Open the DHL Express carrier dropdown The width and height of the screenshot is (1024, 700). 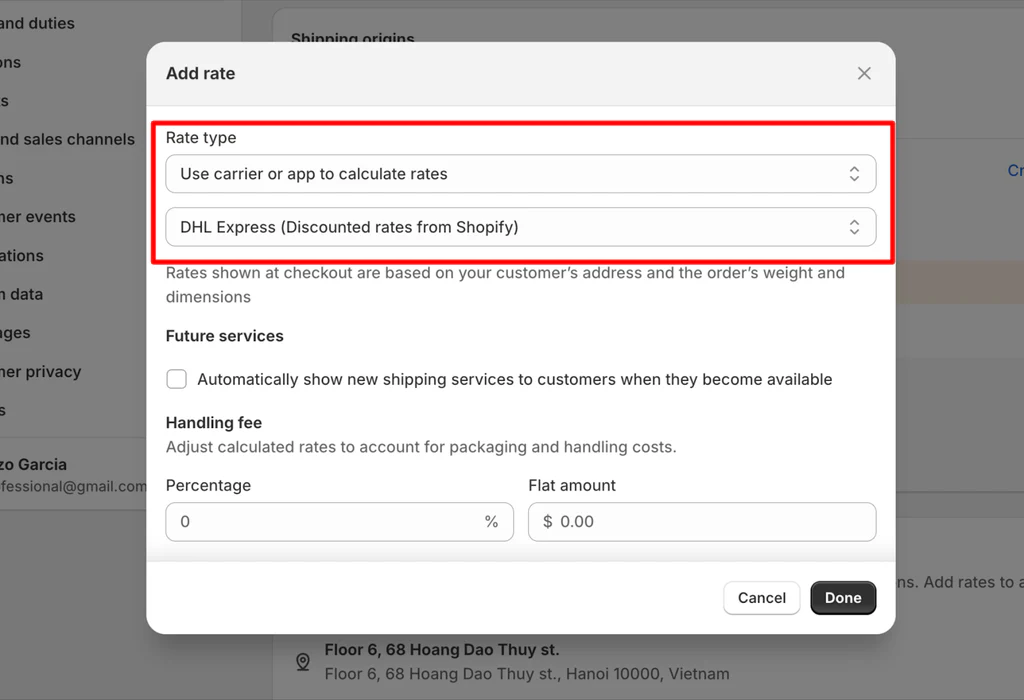click(520, 227)
